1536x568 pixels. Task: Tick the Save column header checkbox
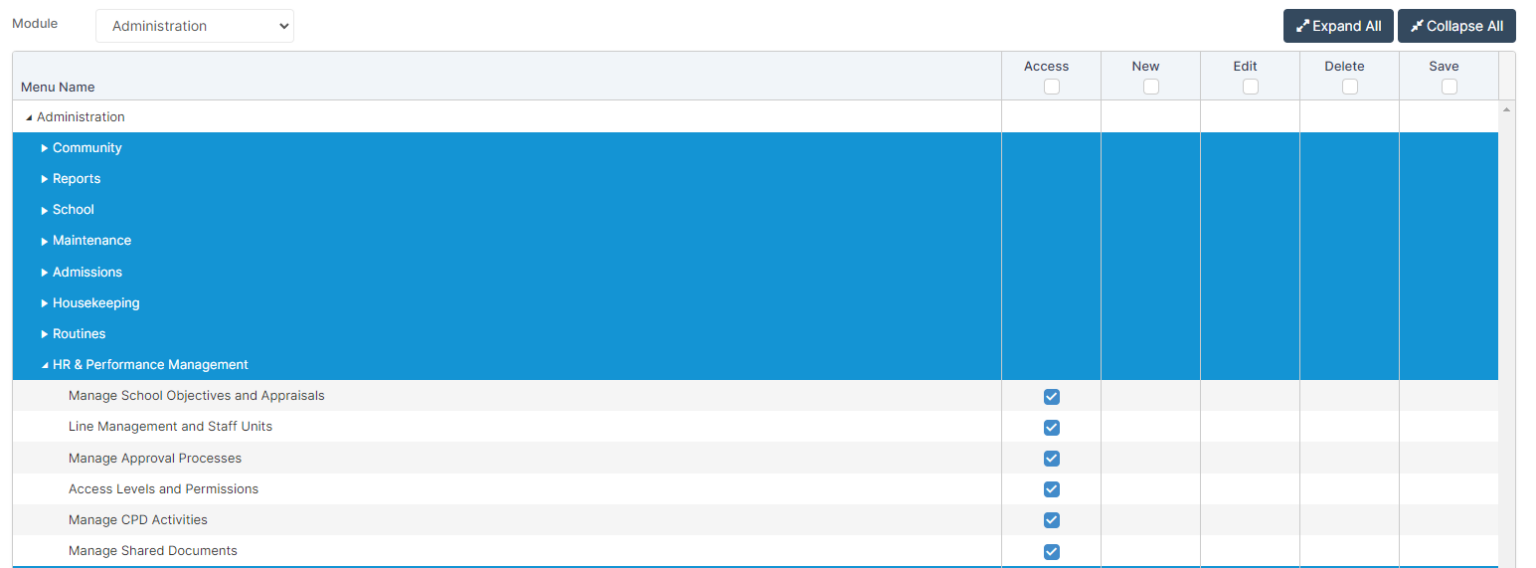pos(1449,87)
